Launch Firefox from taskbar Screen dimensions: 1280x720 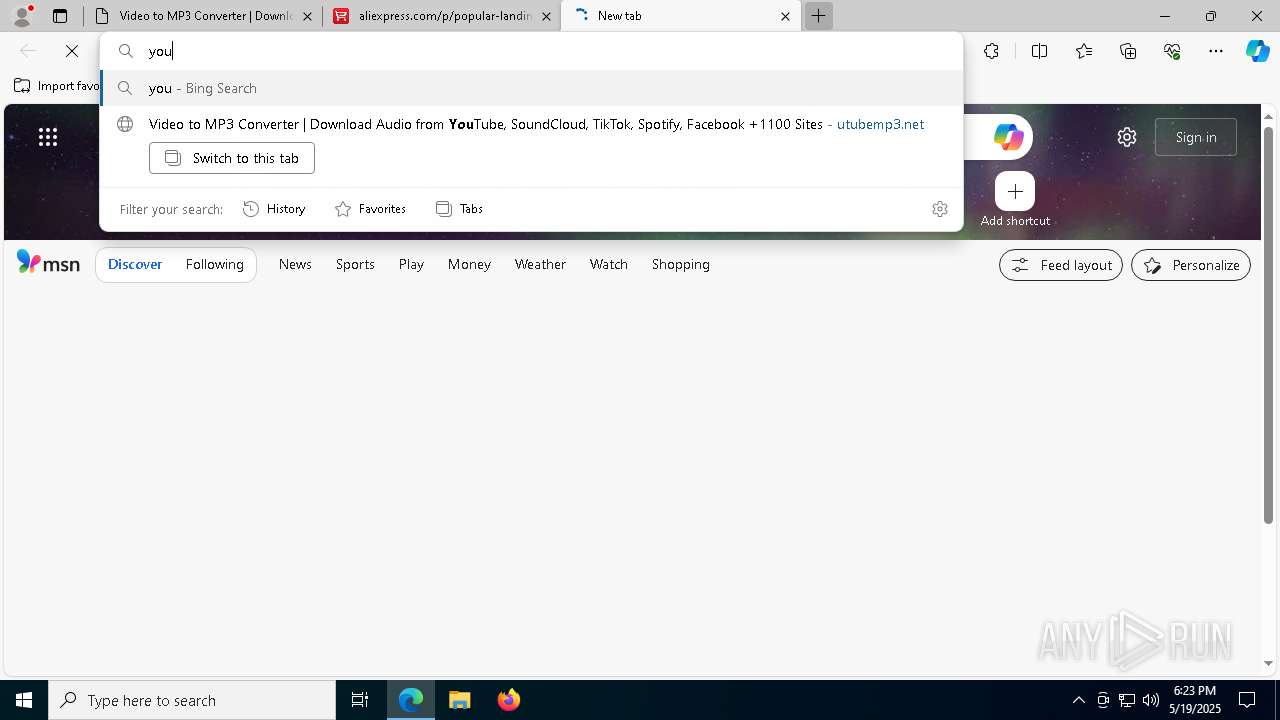click(x=508, y=700)
